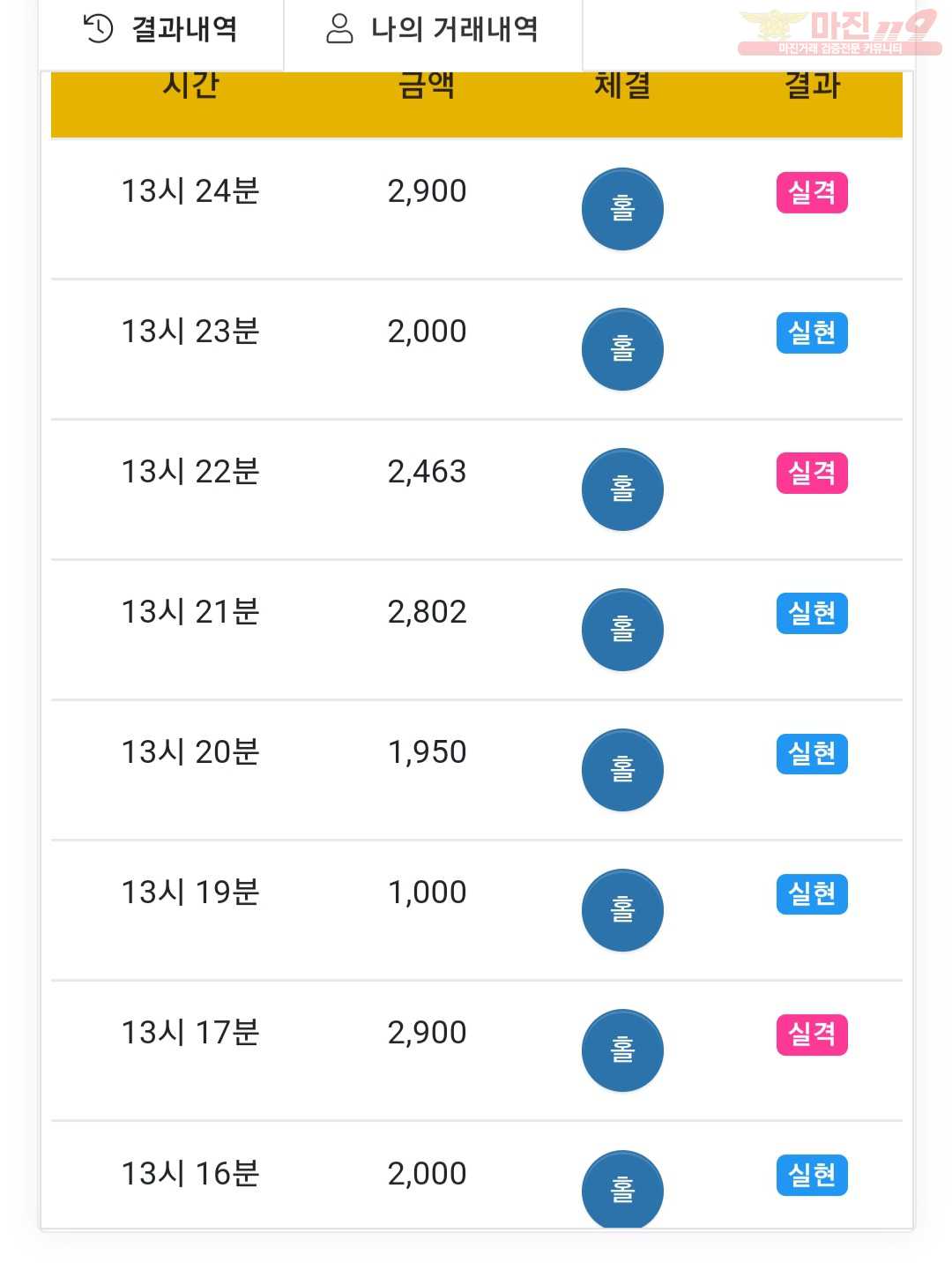The height and width of the screenshot is (1270, 952).
Task: Click the 홀 circle for 13시 20분
Action: click(x=622, y=770)
